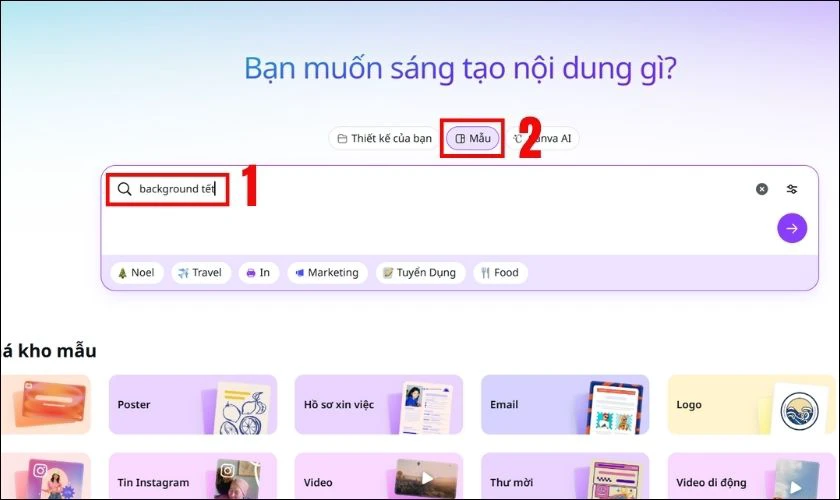Click the megaphone icon on Marketing chip

[300, 273]
